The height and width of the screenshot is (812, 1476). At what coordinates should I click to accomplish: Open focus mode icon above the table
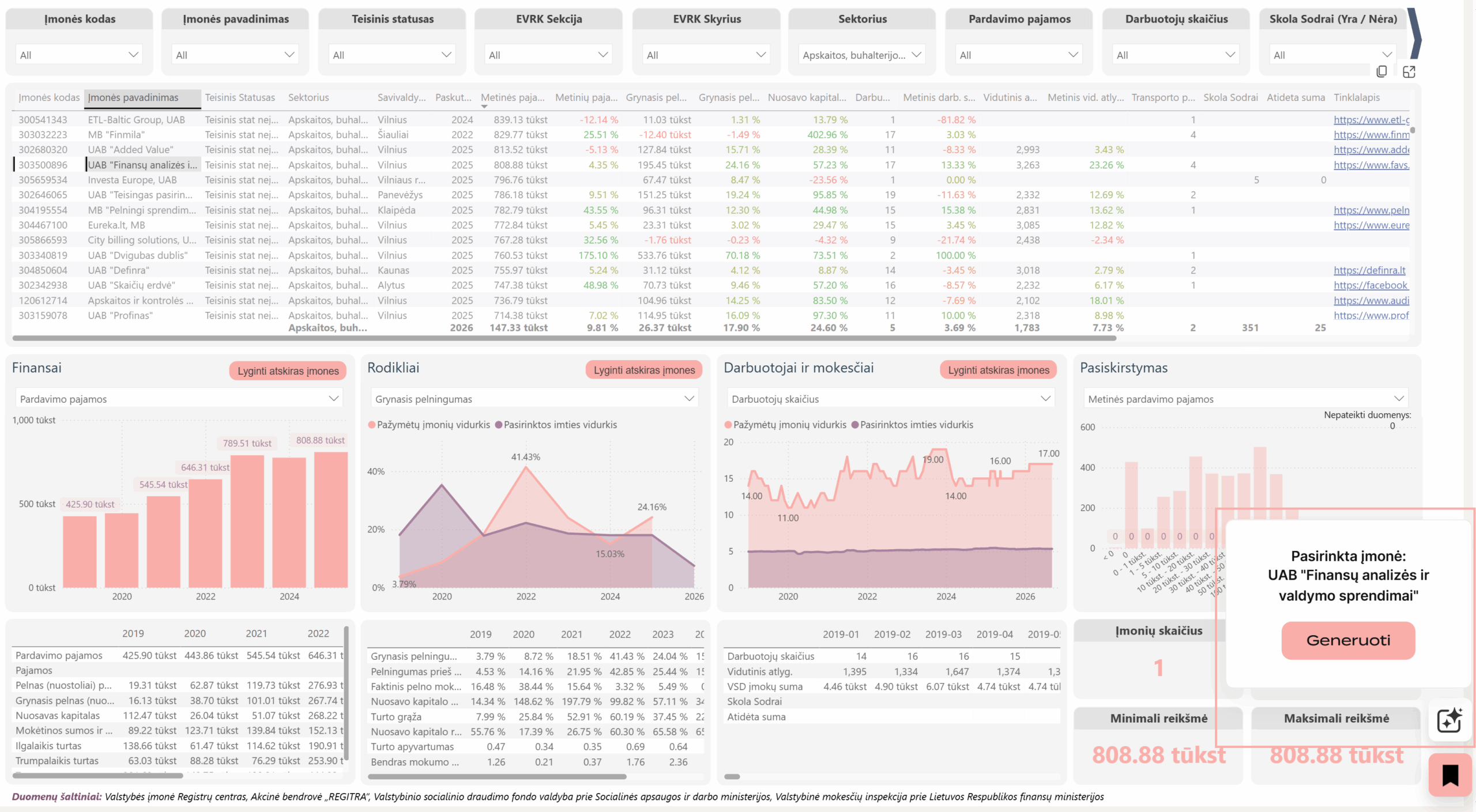point(1409,71)
